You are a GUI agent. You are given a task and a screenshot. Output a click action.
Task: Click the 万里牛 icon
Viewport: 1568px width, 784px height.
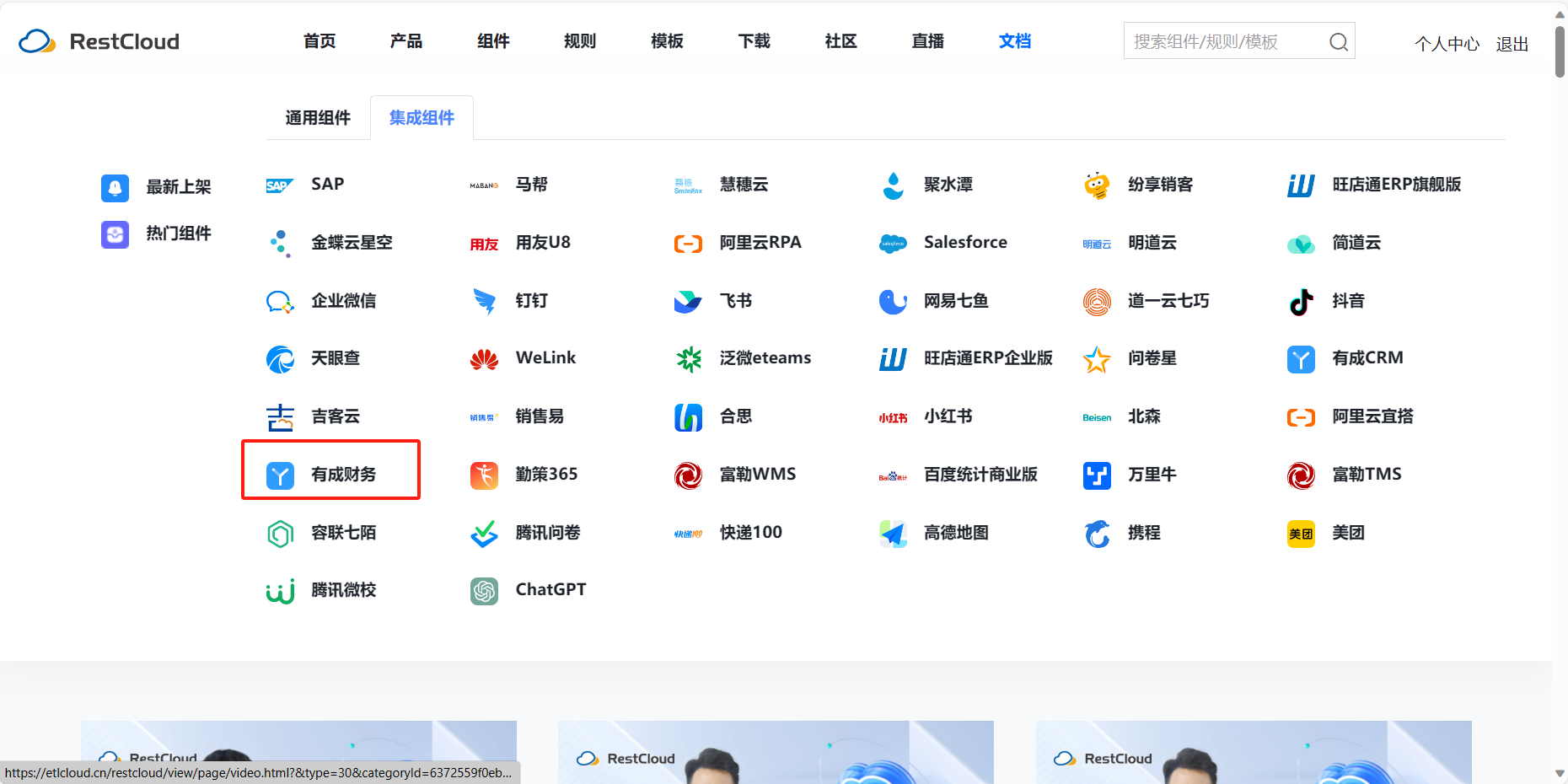click(1097, 475)
